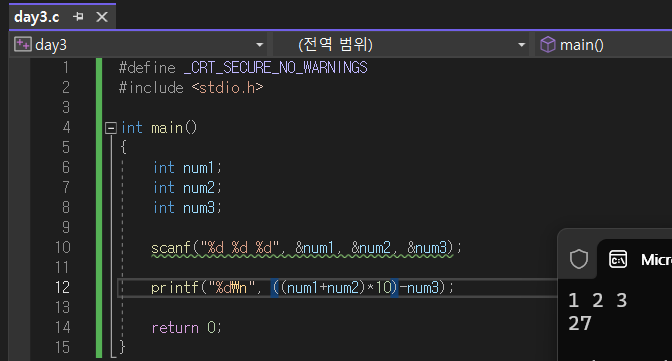672x361 pixels.
Task: Collapse the int main() code block
Action: click(111, 128)
